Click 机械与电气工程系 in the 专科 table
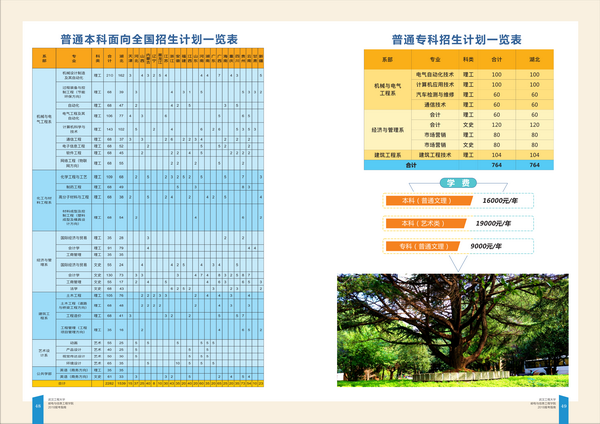Image resolution: width=600 pixels, height=424 pixels. point(388,90)
